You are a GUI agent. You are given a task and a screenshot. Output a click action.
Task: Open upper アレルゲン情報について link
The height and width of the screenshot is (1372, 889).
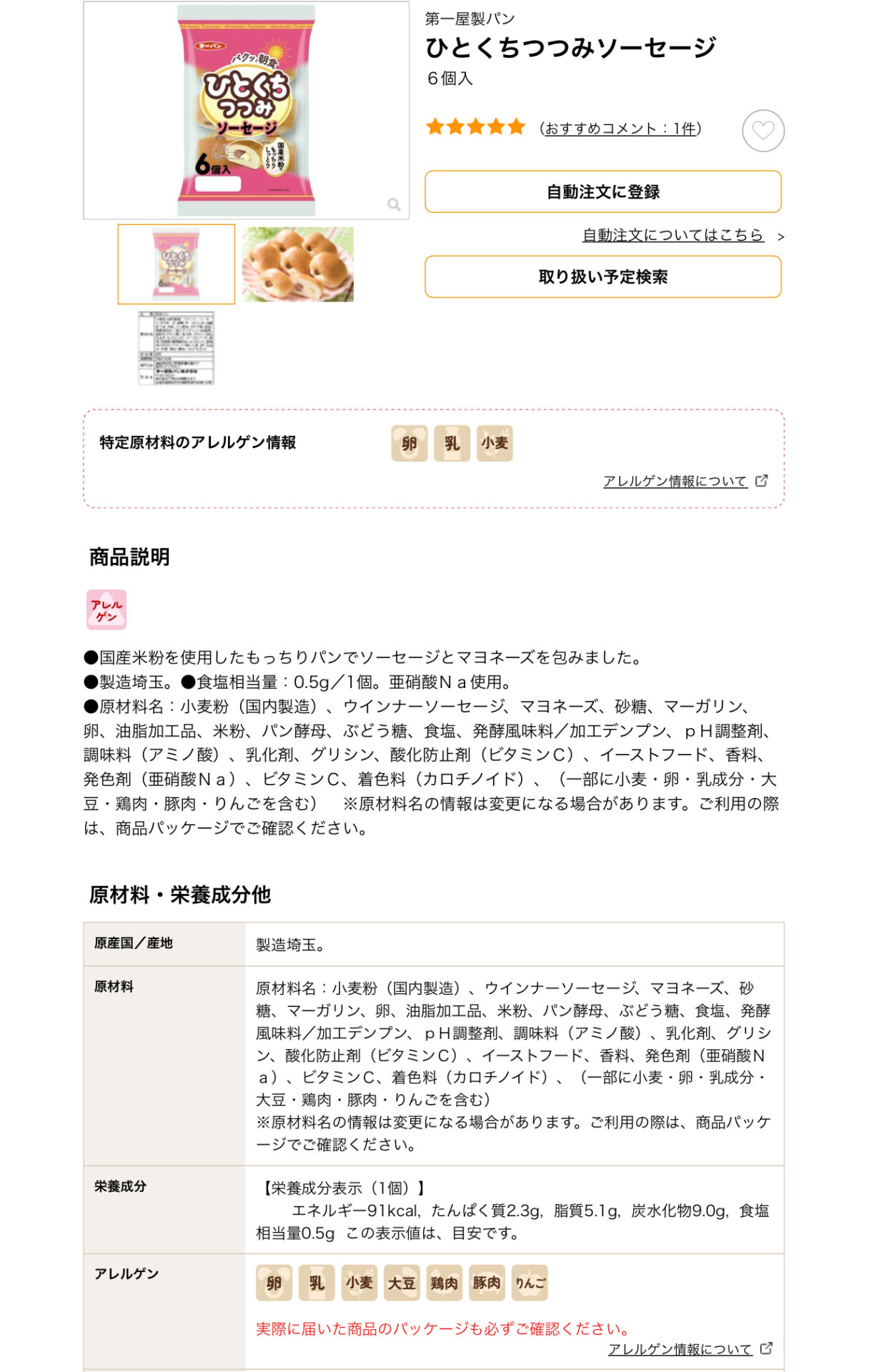[x=675, y=481]
